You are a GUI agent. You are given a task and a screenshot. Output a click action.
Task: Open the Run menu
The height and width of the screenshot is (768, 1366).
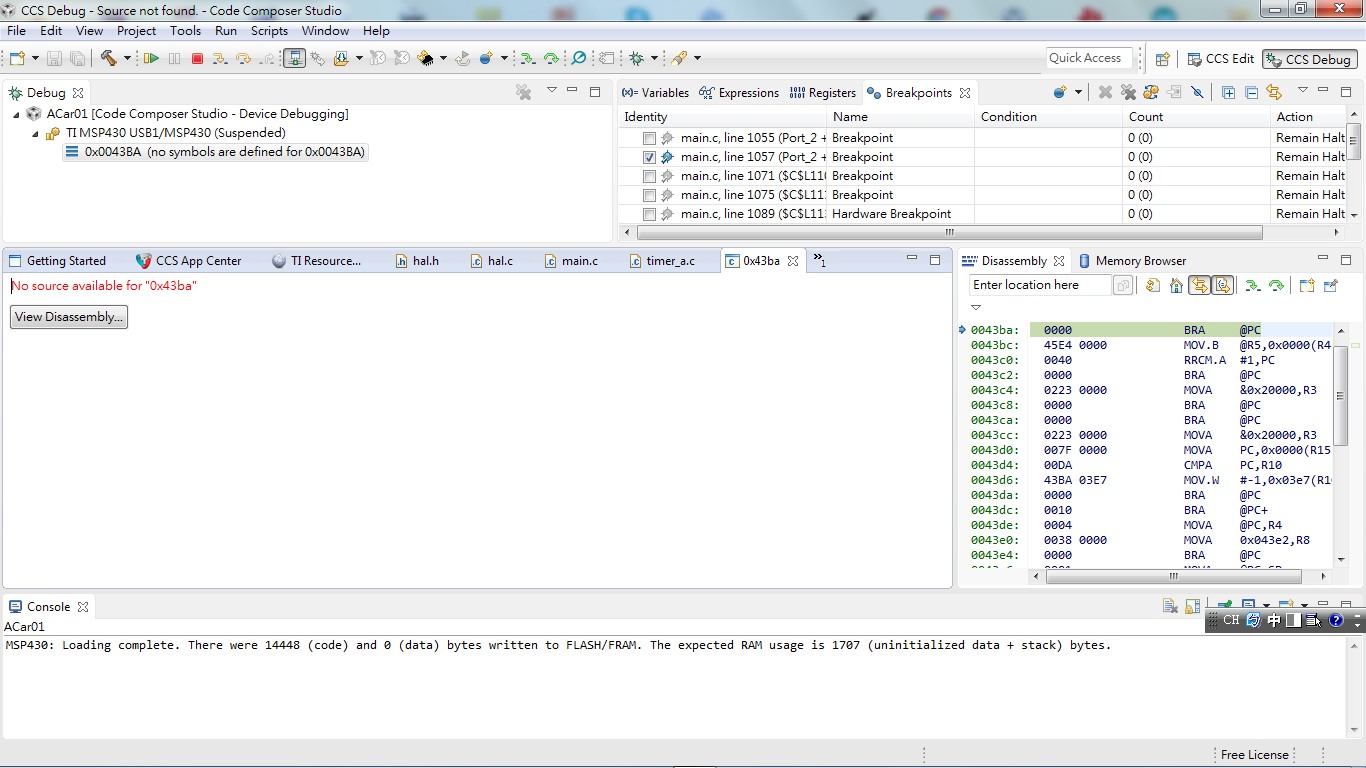(226, 31)
